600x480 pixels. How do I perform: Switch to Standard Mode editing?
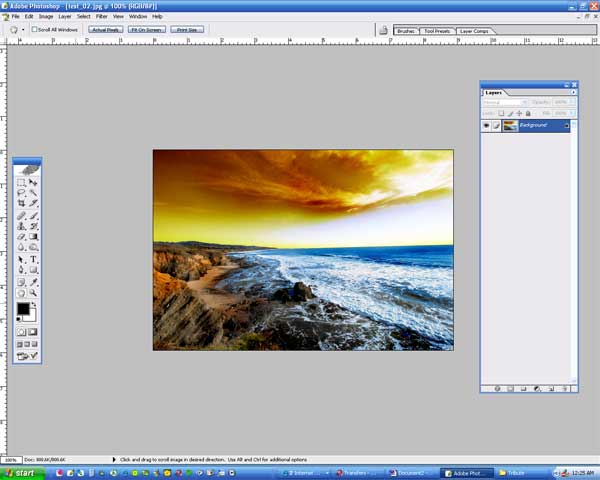(21, 332)
